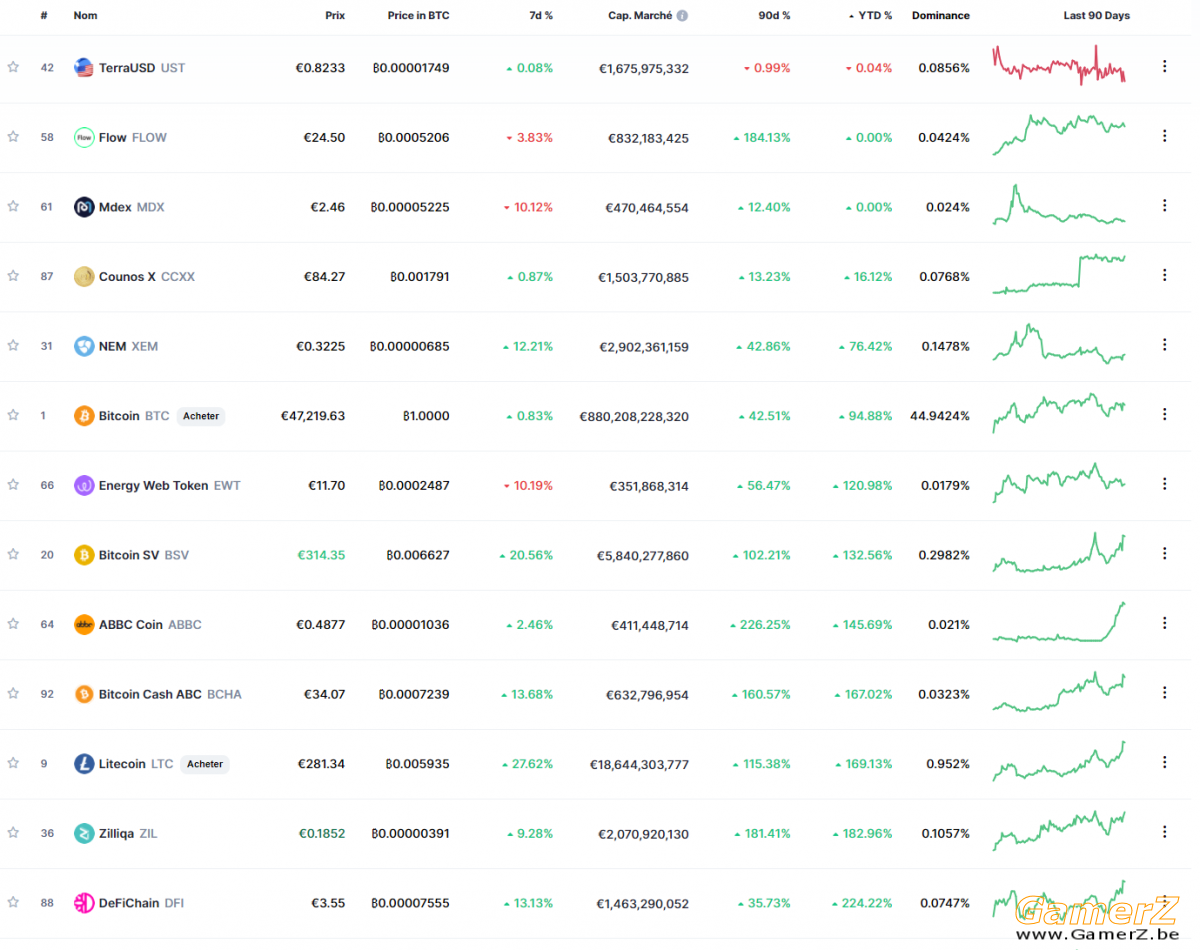Viewport: 1200px width, 950px height.
Task: Sort the table by Nom column
Action: coord(85,16)
